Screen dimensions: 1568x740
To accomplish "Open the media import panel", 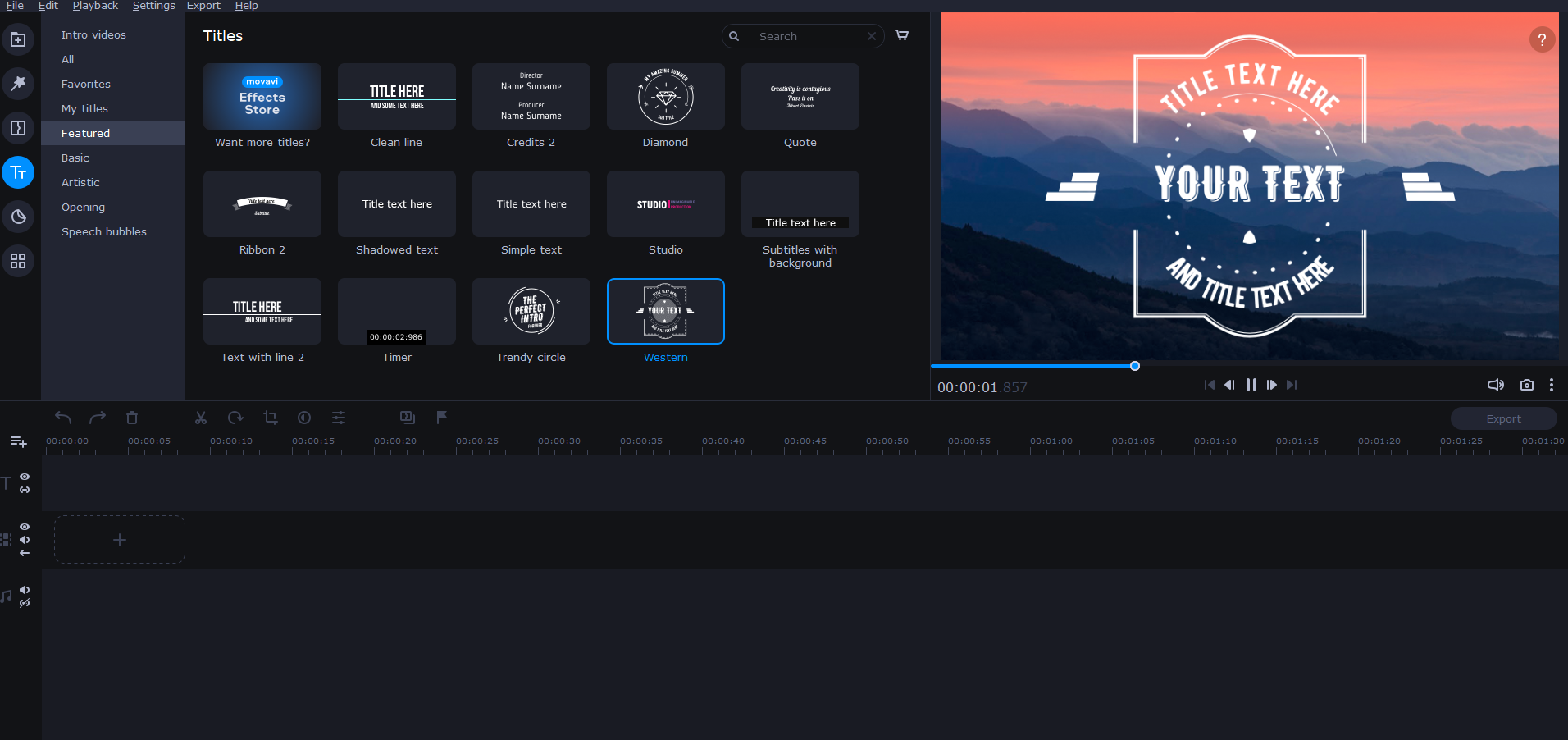I will pyautogui.click(x=18, y=39).
